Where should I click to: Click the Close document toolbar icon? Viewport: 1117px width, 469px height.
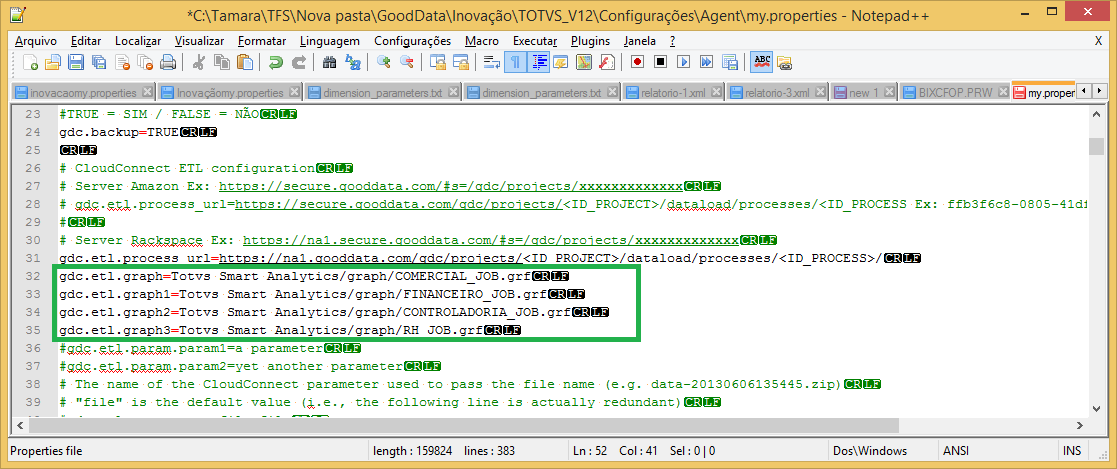click(123, 62)
